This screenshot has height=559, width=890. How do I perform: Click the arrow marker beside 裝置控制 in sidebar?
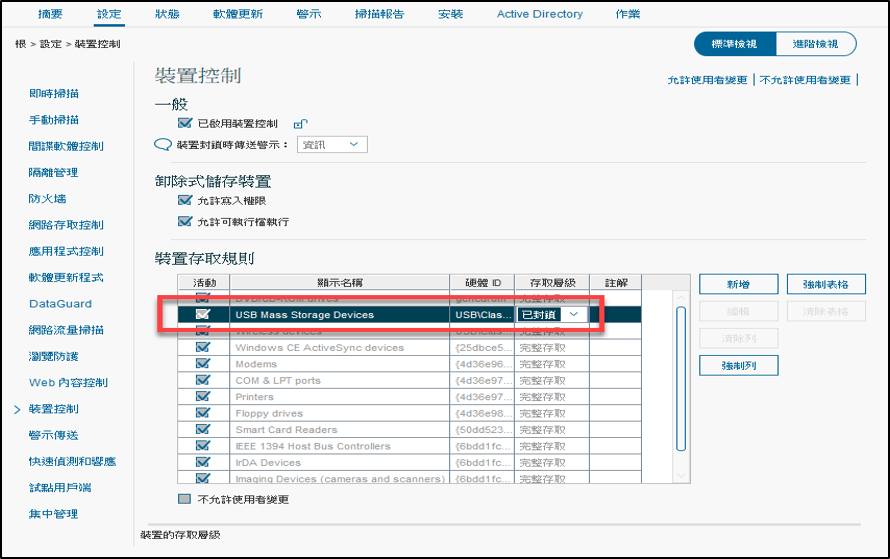pyautogui.click(x=16, y=409)
